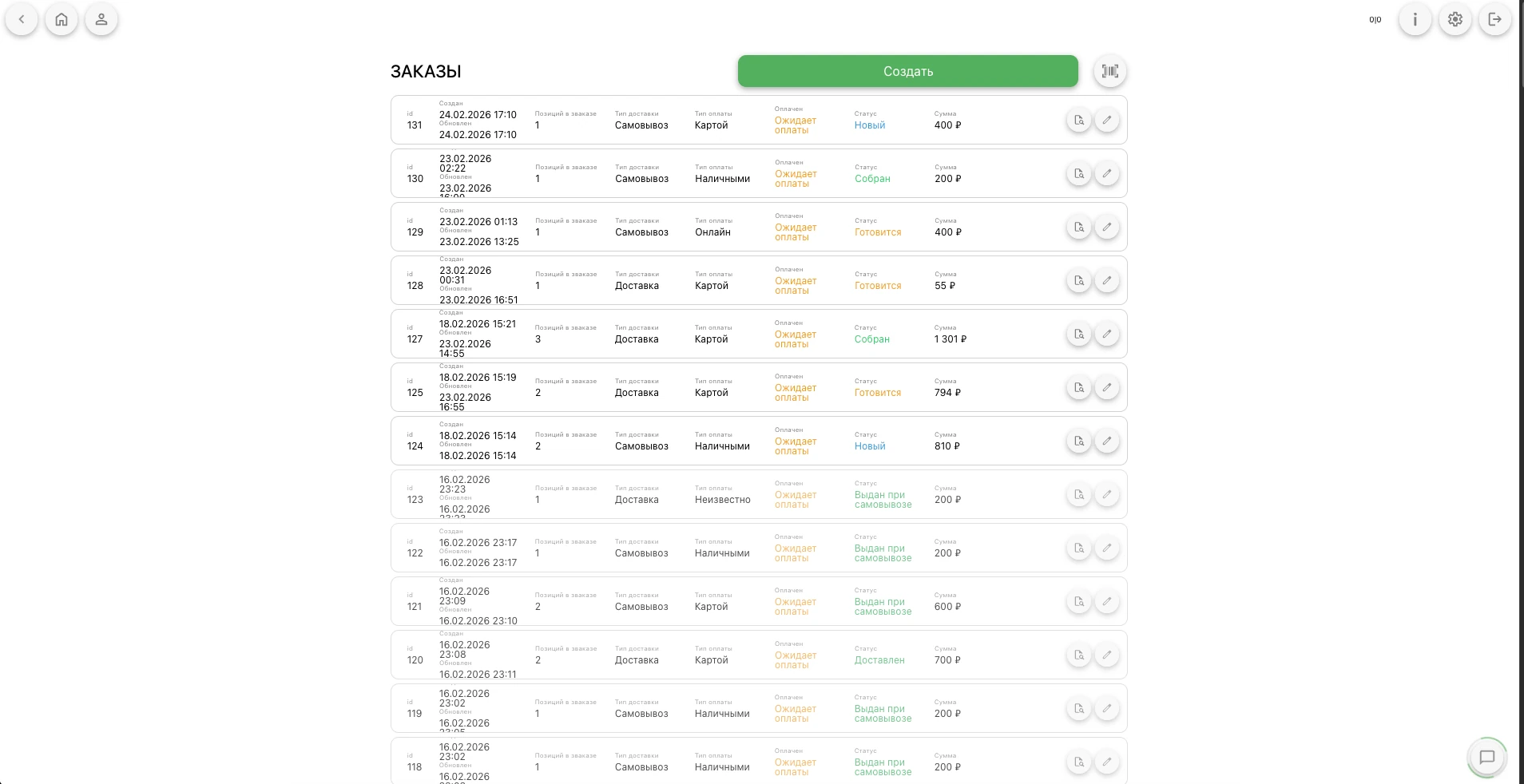The height and width of the screenshot is (784, 1524).
Task: View details of order 131
Action: [1078, 120]
